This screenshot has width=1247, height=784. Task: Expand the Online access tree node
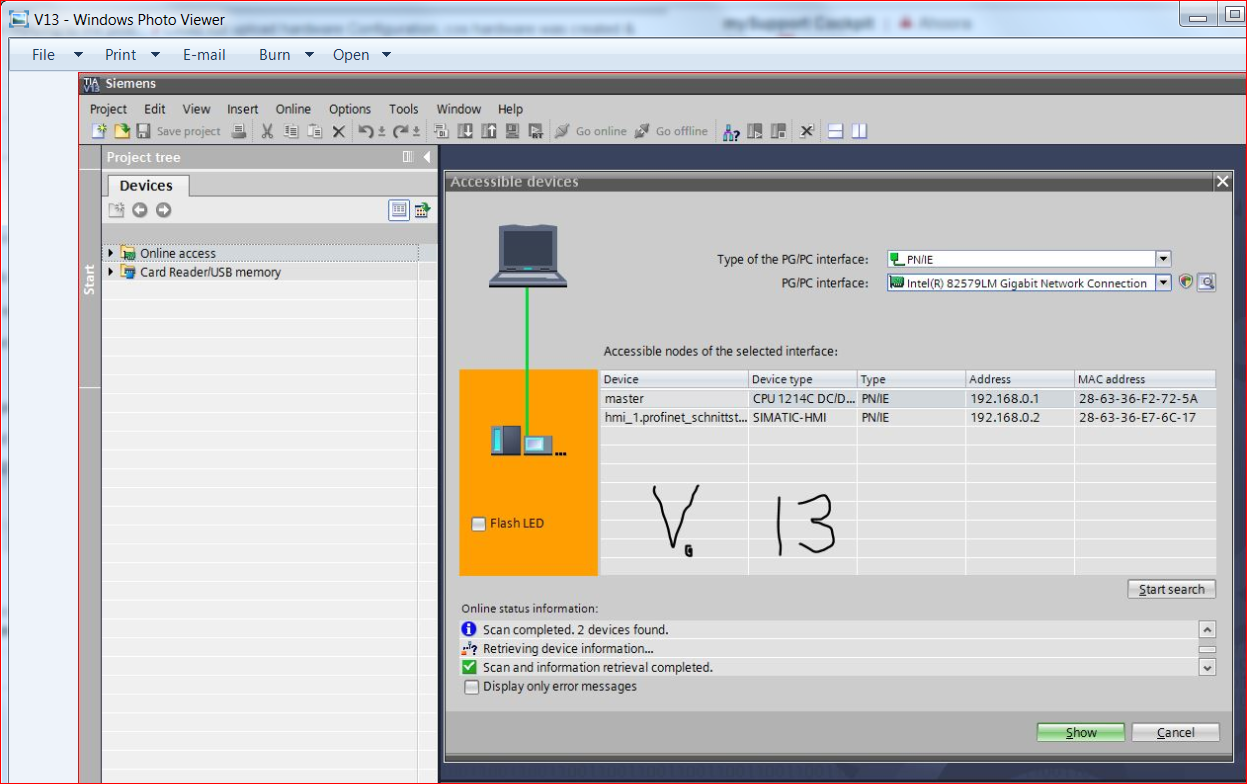pos(111,253)
